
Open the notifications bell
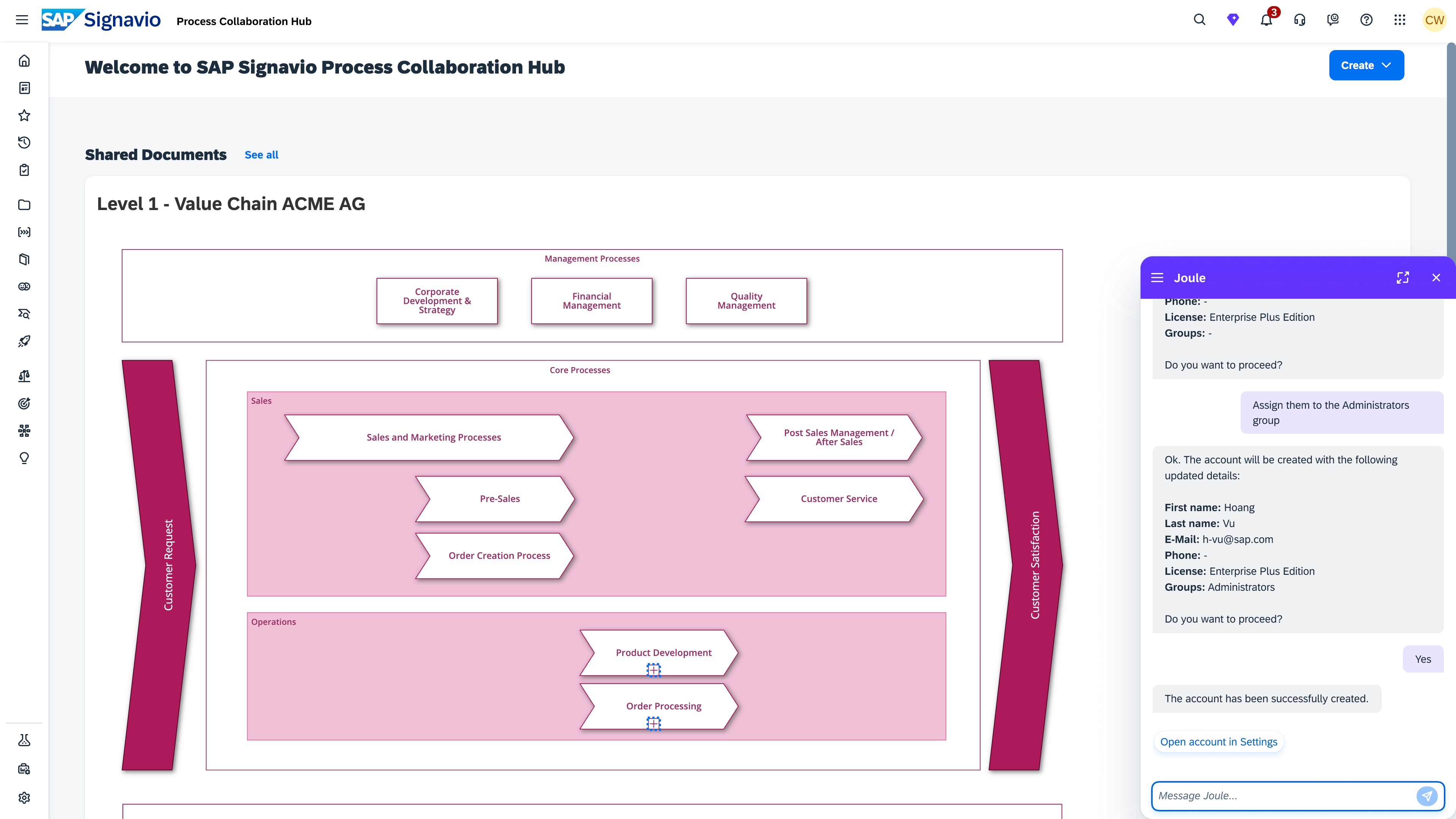(x=1266, y=20)
